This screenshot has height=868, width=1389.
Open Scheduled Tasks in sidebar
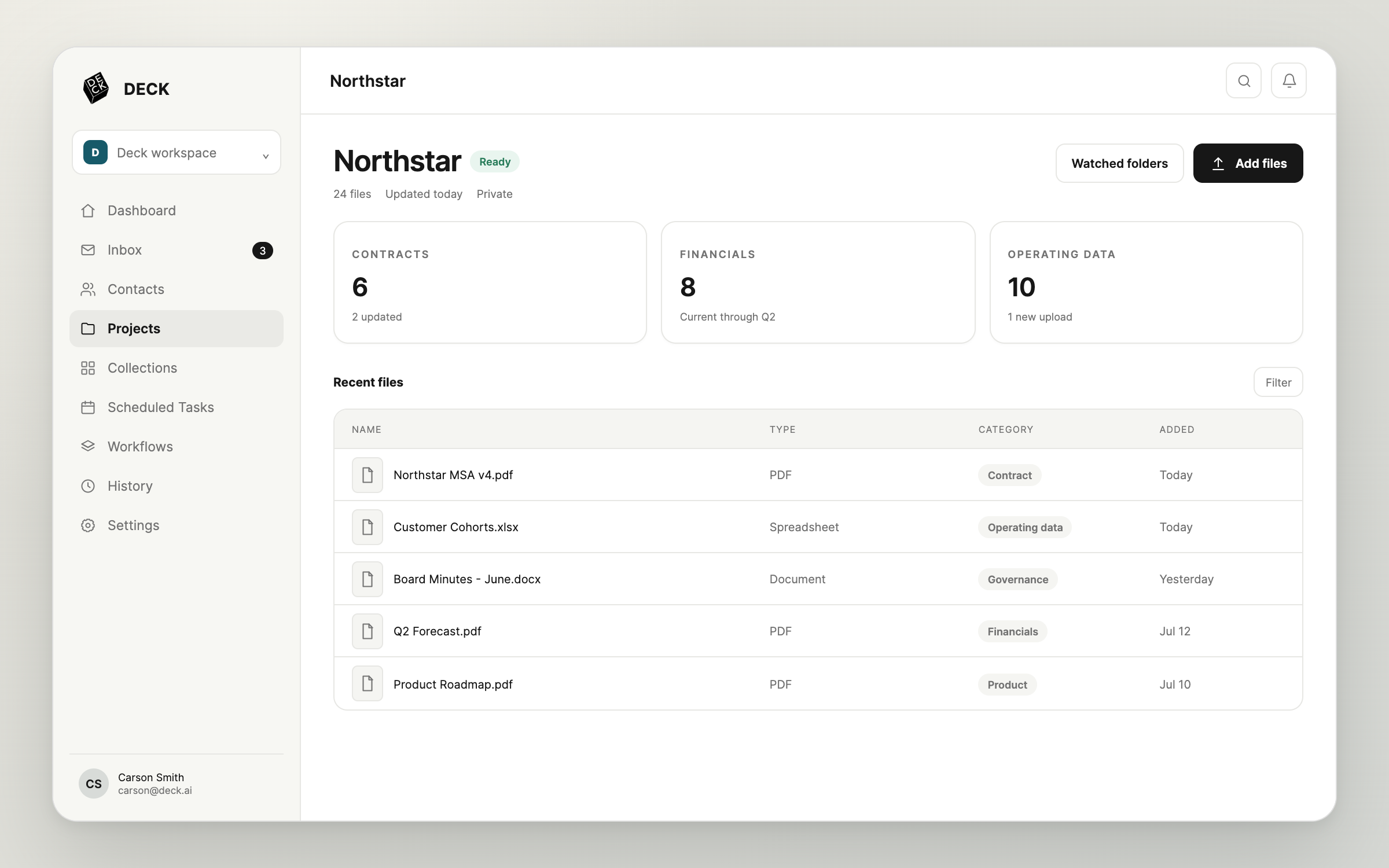click(177, 407)
